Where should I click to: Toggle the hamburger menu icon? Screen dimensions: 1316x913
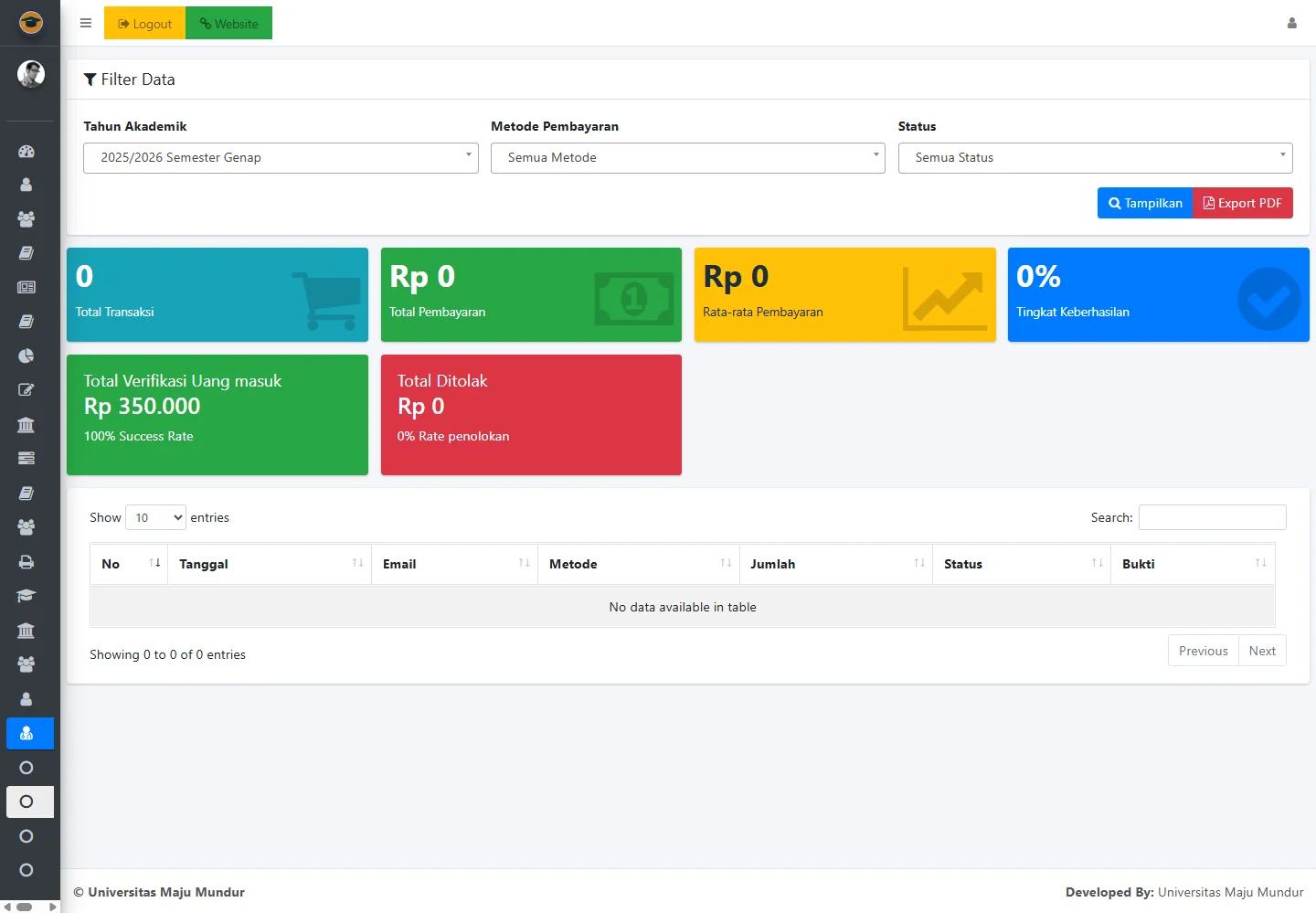pyautogui.click(x=86, y=24)
